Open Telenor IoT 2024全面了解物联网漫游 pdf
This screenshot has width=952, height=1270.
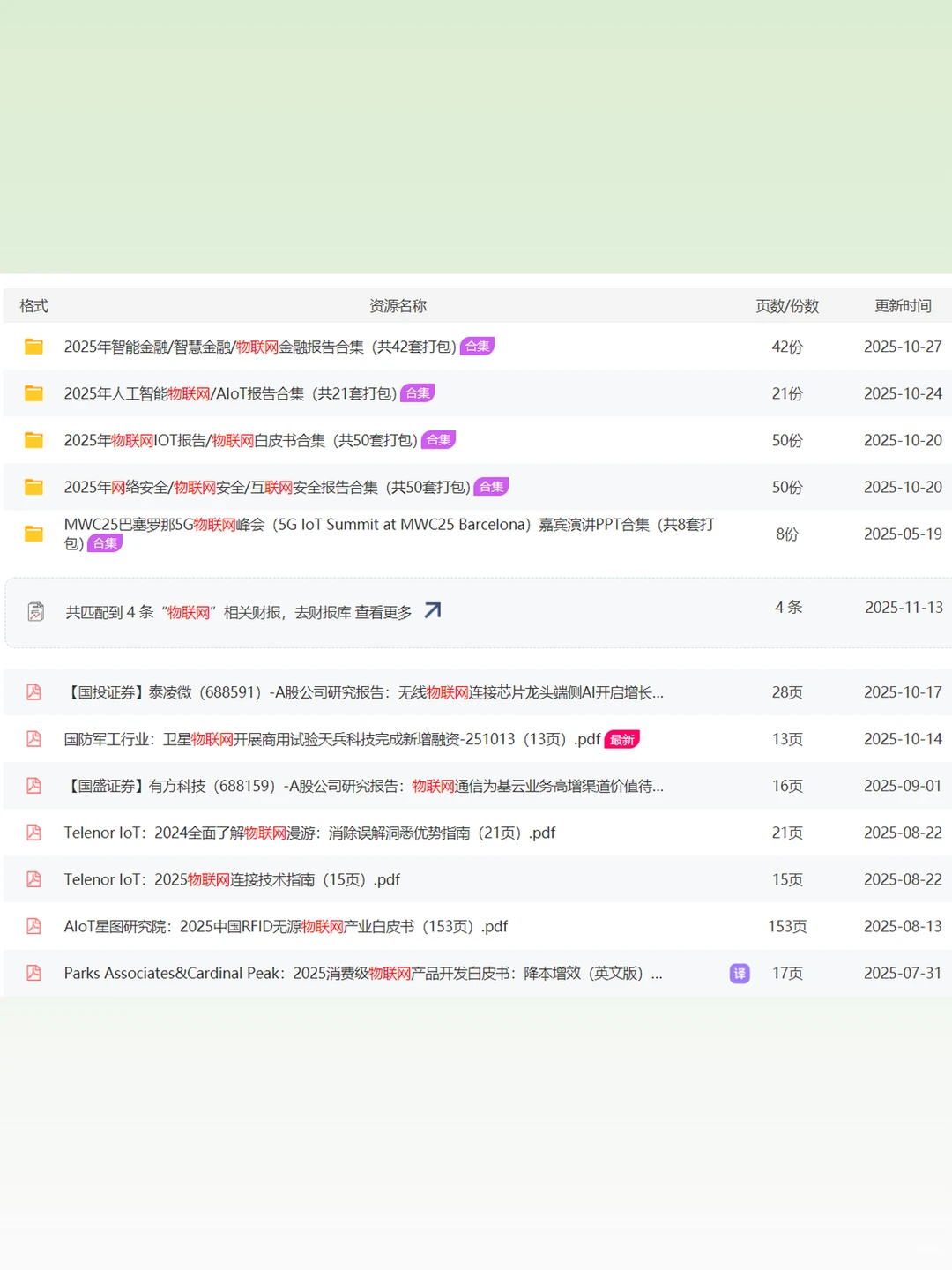pyautogui.click(x=309, y=833)
